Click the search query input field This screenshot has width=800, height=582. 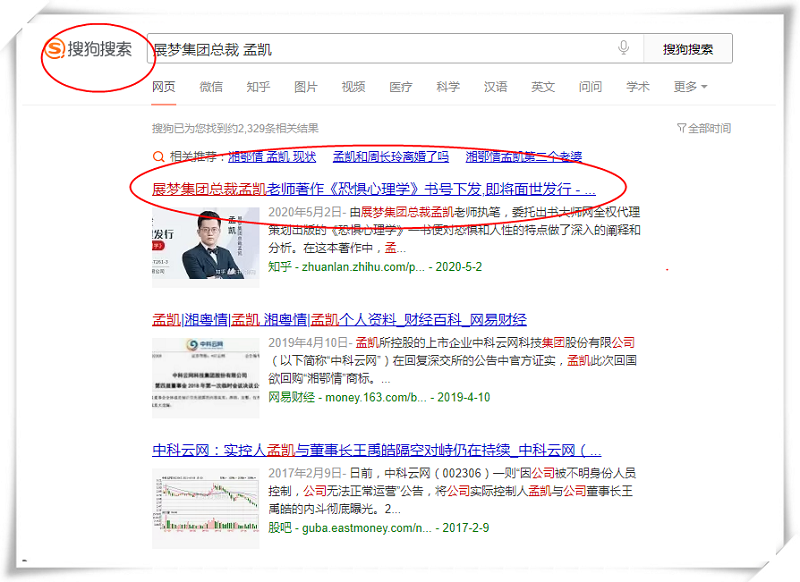click(380, 49)
